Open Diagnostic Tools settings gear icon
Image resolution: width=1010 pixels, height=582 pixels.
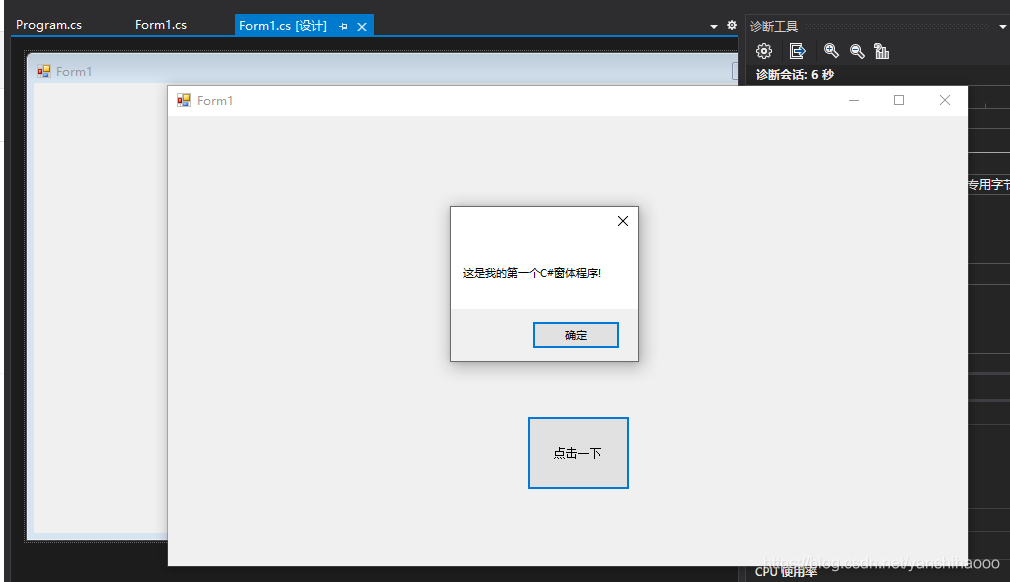point(764,51)
